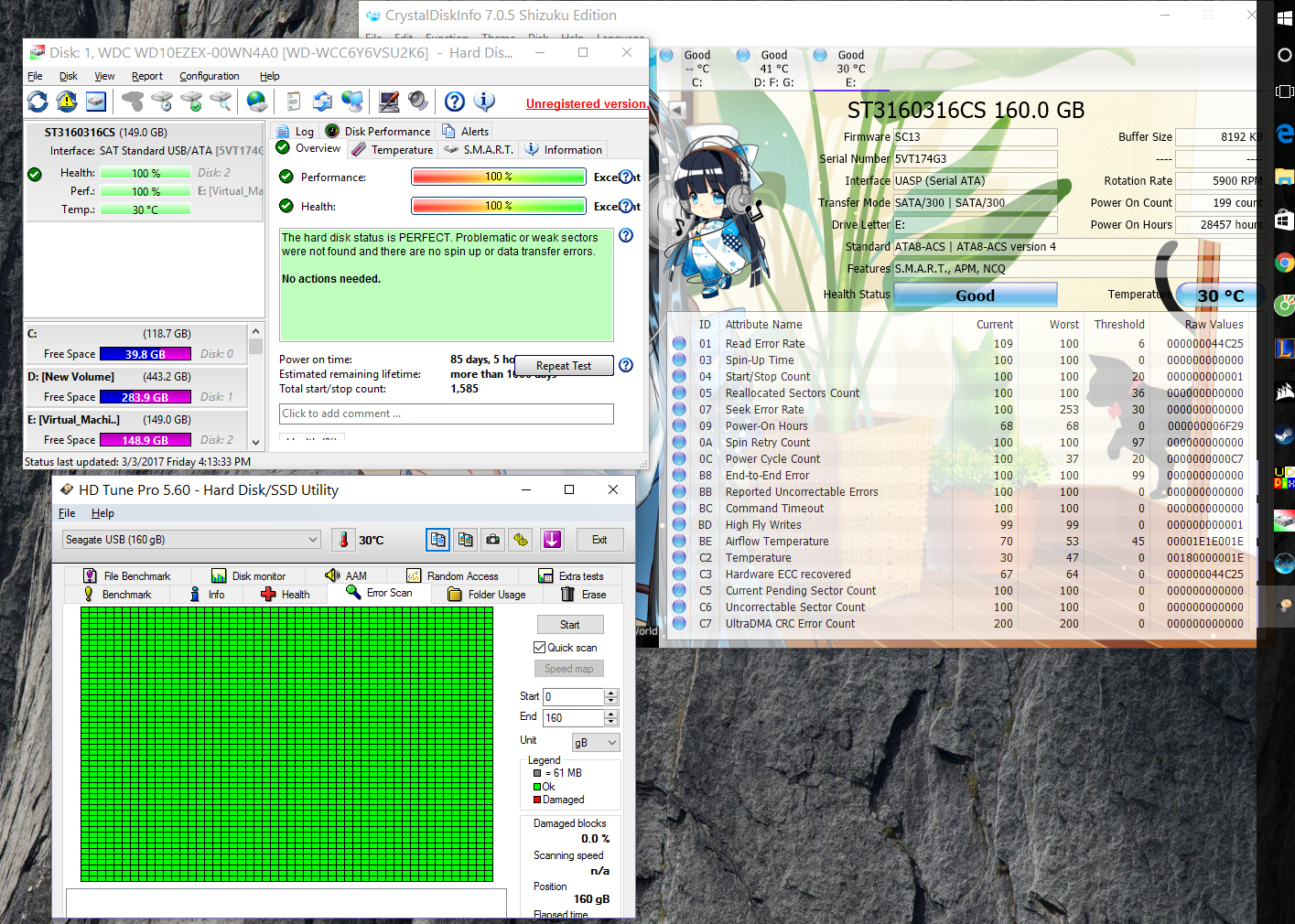Open the File menu in HD Tune Pro
The height and width of the screenshot is (924, 1295).
pyautogui.click(x=67, y=513)
